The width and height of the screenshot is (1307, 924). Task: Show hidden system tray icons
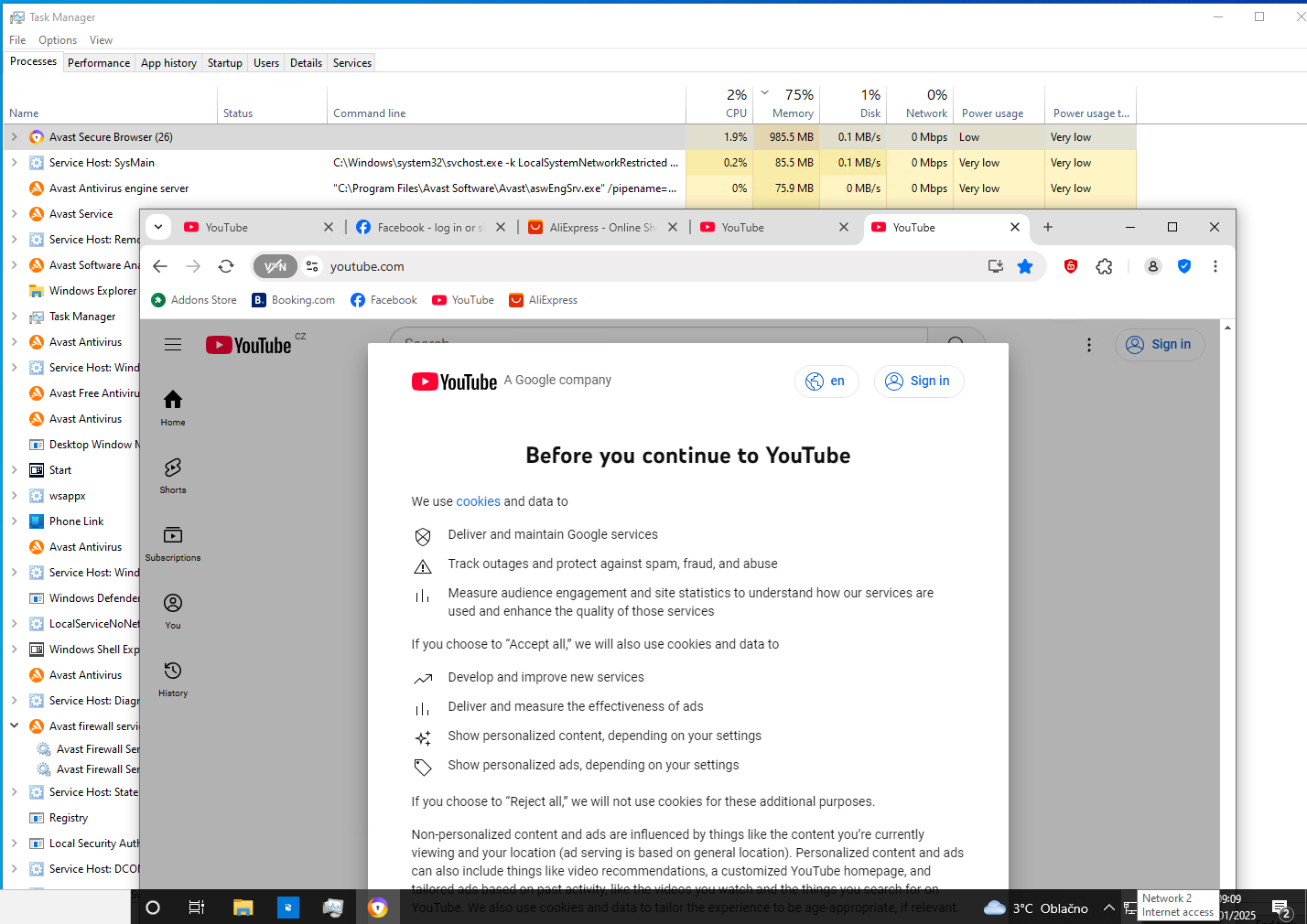(x=1108, y=908)
